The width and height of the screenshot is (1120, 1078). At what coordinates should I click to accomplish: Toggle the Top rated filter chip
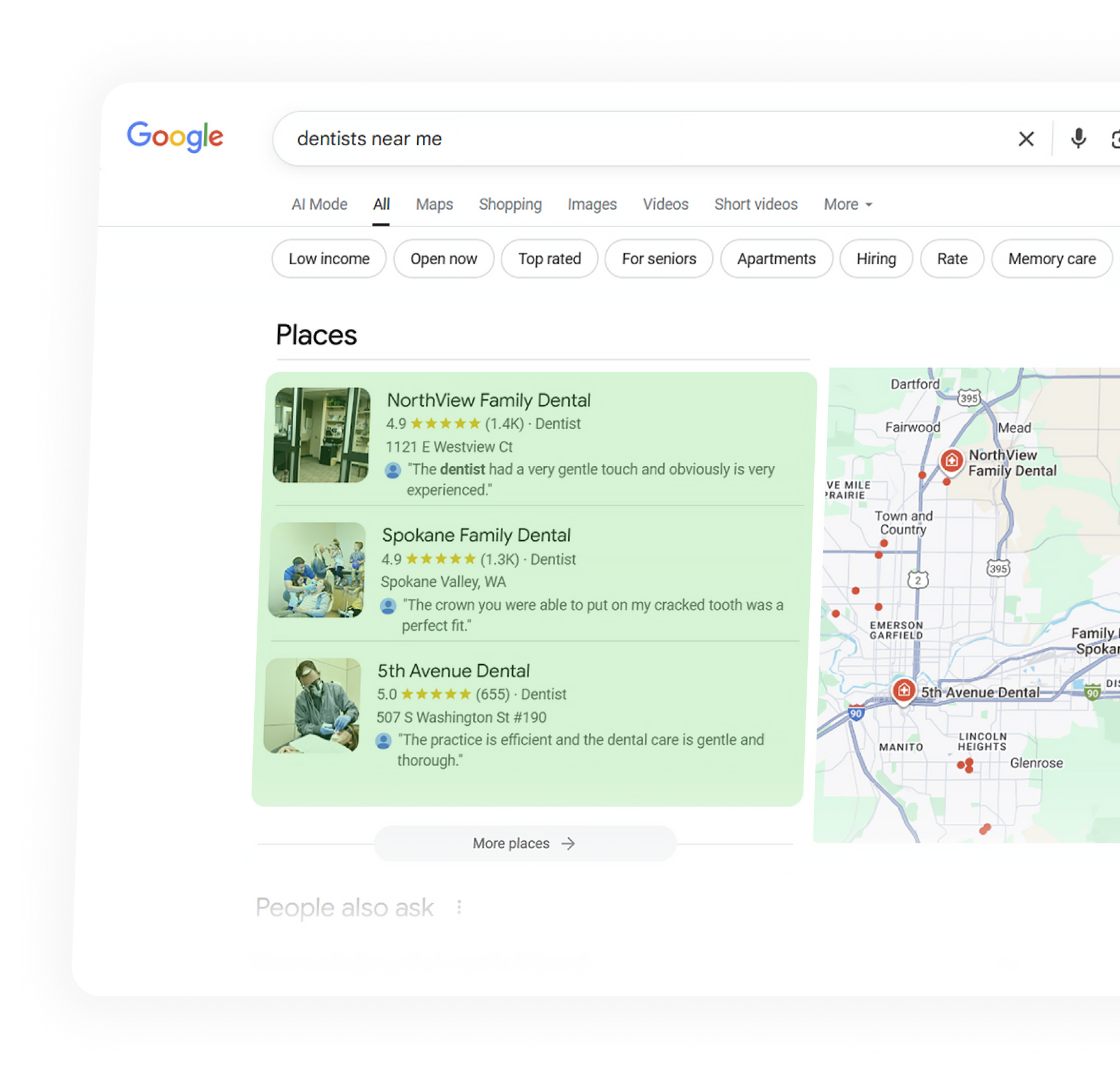[549, 258]
